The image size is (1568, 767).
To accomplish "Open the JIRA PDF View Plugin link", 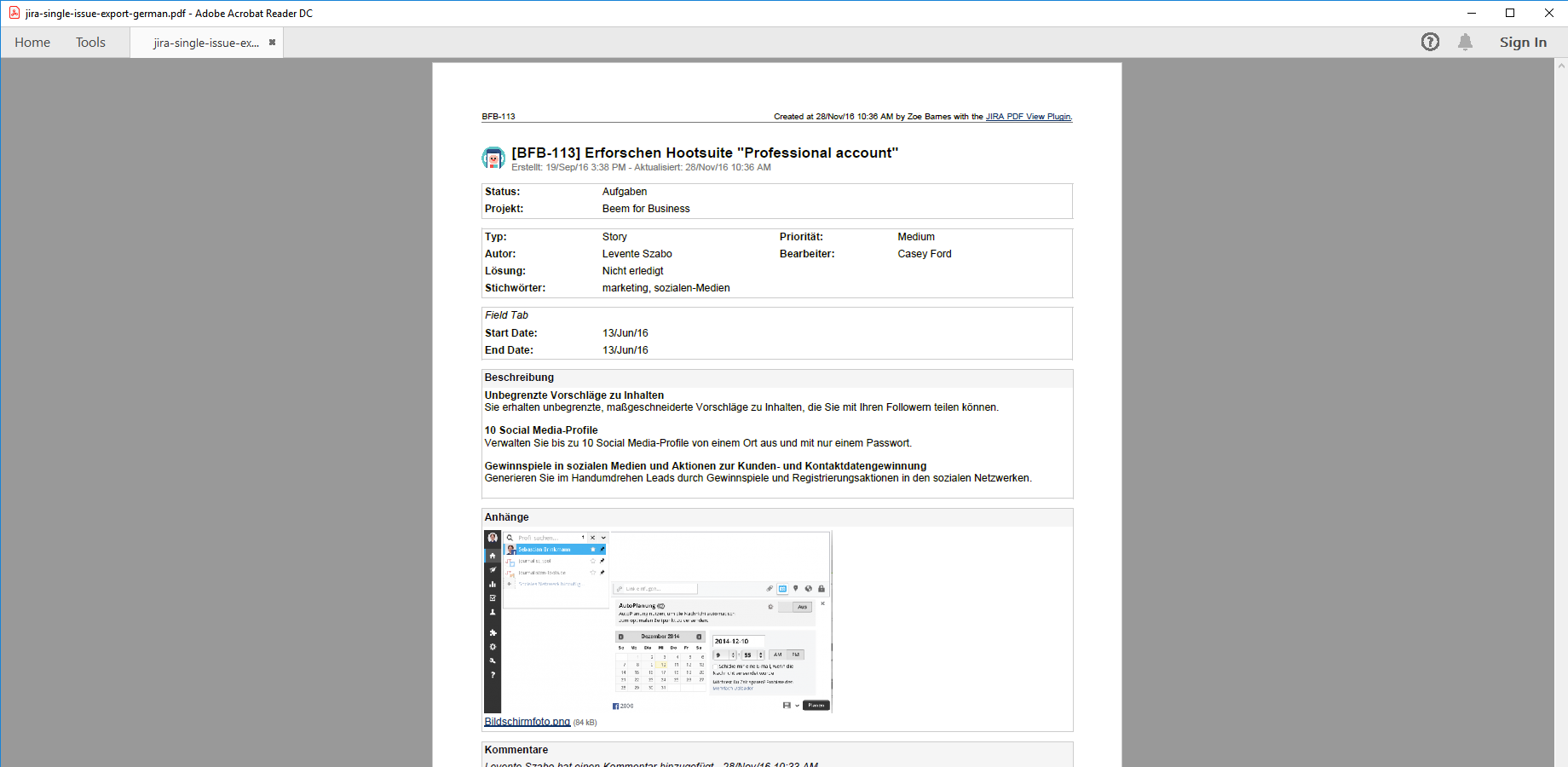I will pos(1028,117).
